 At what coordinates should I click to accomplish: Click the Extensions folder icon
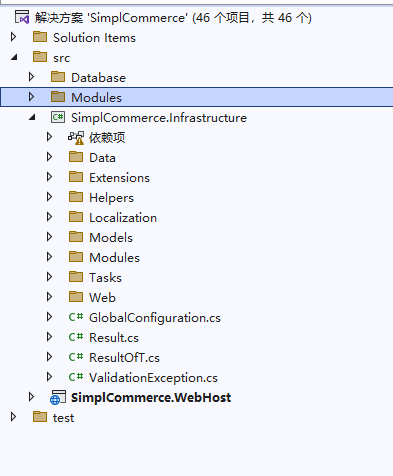click(x=76, y=177)
